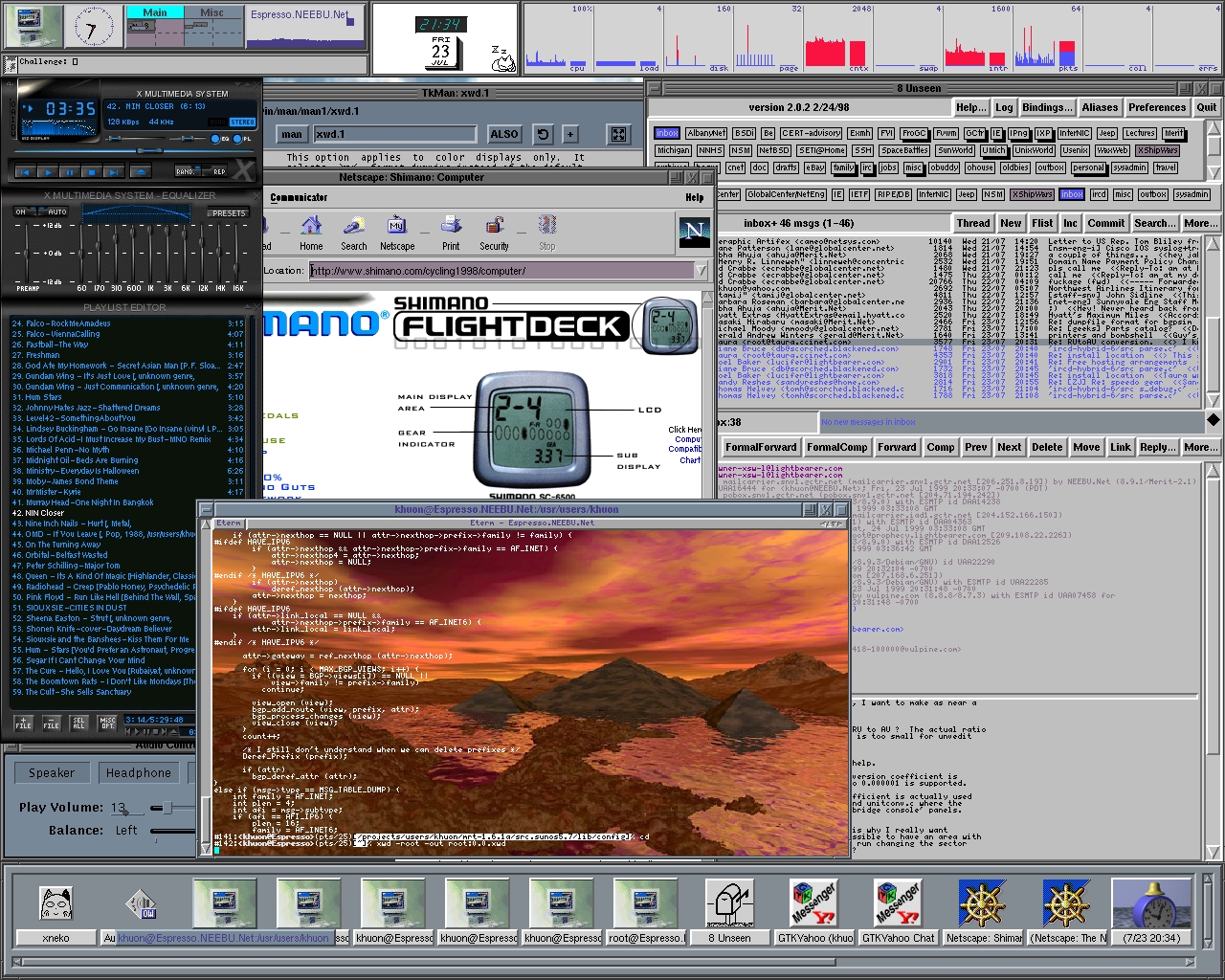Click Netscape Search toolbar icon

click(354, 233)
